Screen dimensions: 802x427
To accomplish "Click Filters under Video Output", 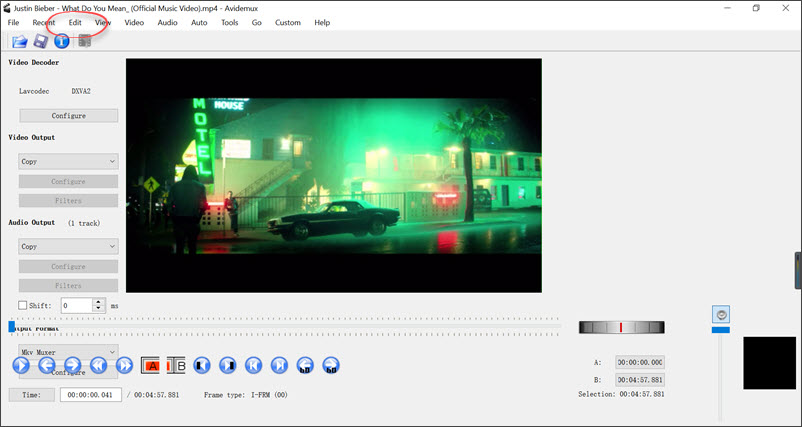I will pyautogui.click(x=69, y=200).
